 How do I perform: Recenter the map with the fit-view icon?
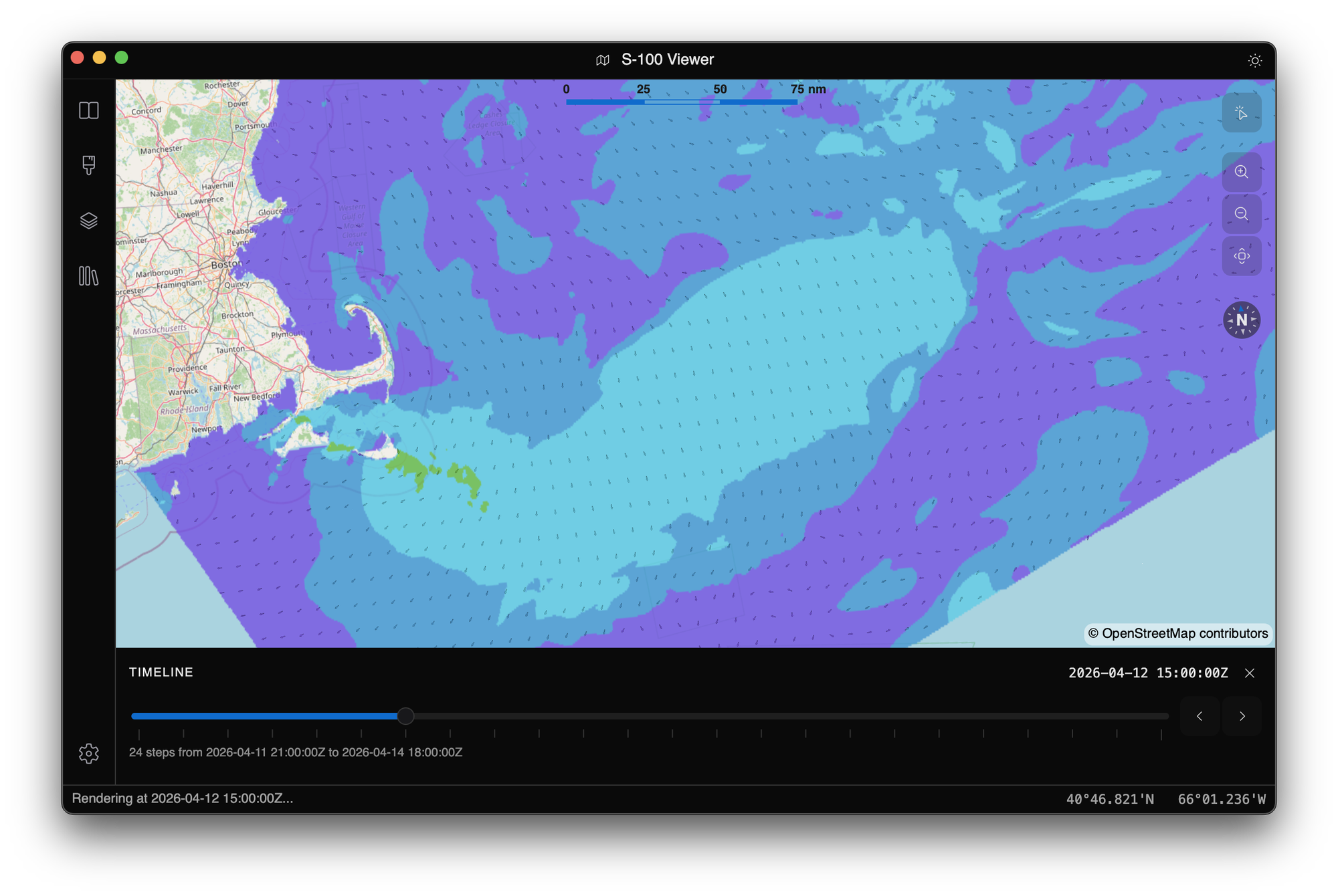(x=1242, y=256)
